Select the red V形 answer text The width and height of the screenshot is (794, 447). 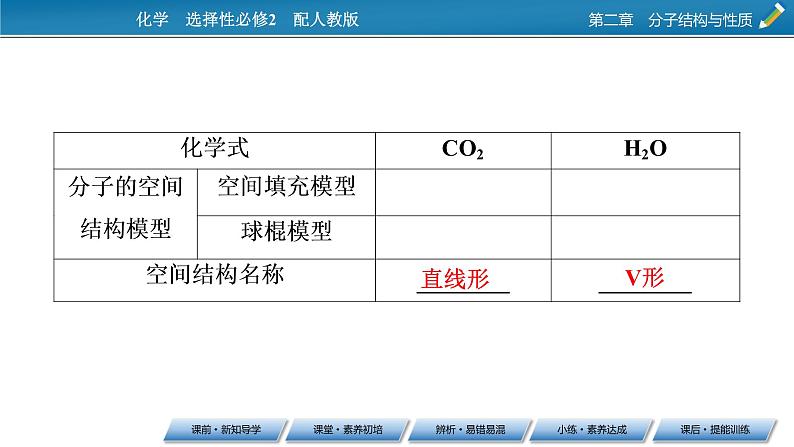(x=644, y=279)
